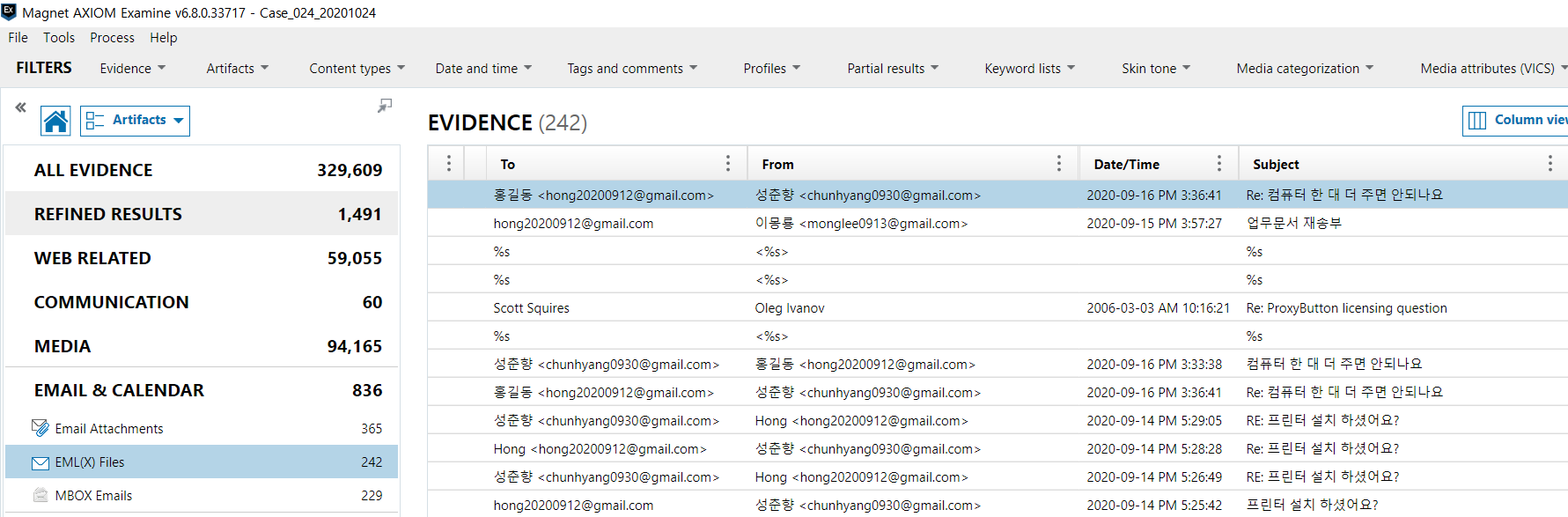Collapse the left navigation pane with double chevron
The width and height of the screenshot is (1568, 517).
pyautogui.click(x=21, y=107)
